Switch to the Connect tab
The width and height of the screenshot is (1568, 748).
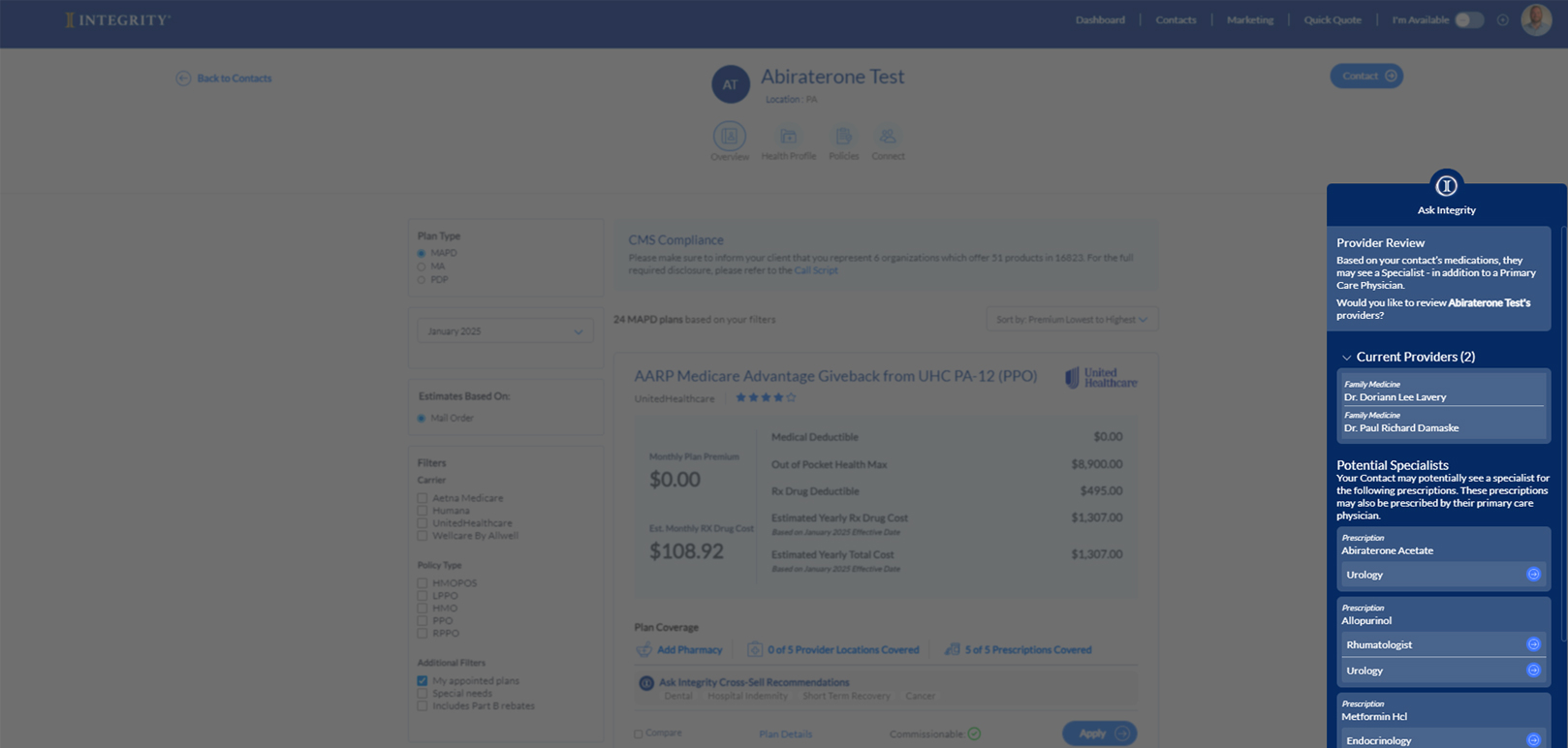point(888,143)
